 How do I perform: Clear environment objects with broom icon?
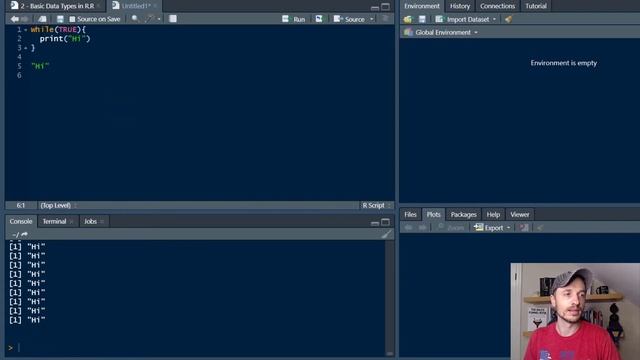(x=508, y=19)
